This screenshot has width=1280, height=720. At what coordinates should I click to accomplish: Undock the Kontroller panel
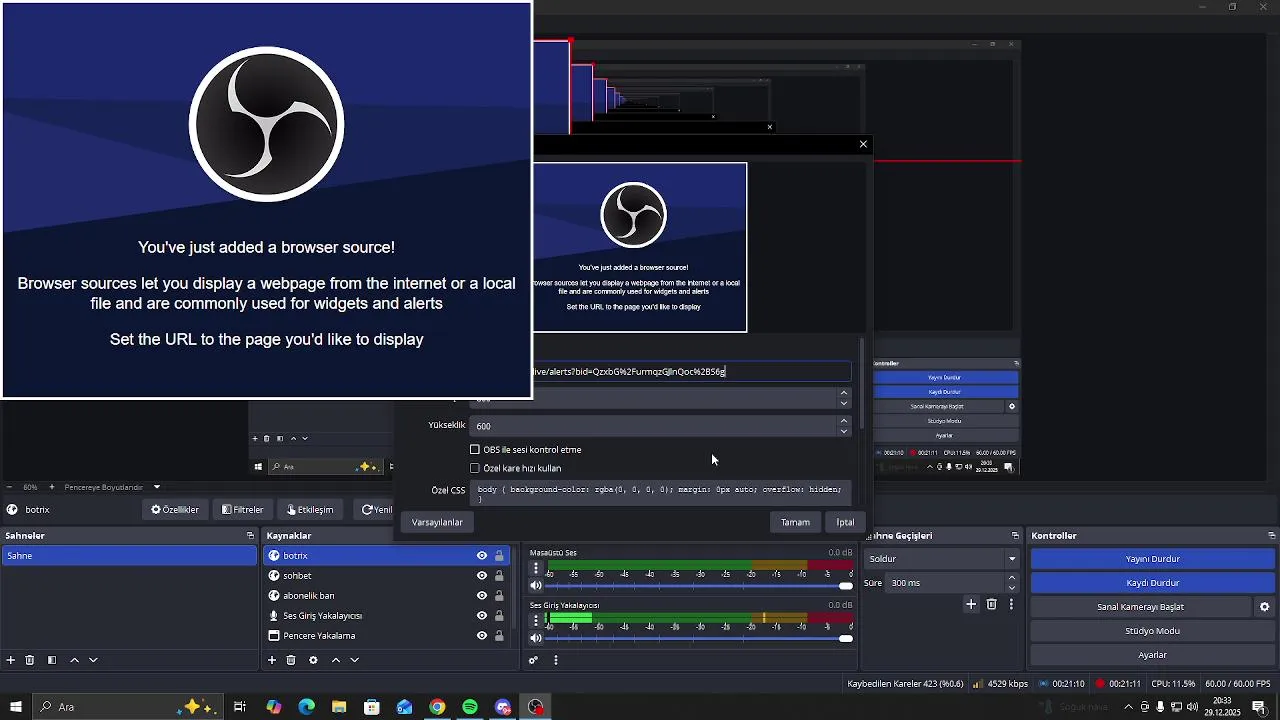pyautogui.click(x=1272, y=536)
